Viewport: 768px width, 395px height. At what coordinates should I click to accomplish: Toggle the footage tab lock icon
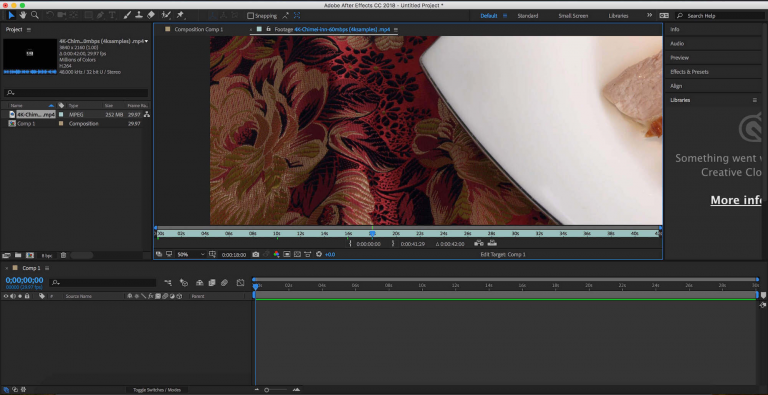coord(268,29)
